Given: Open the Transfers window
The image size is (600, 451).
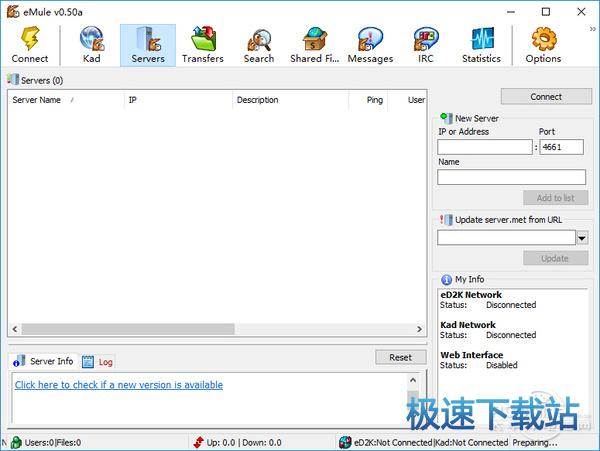Looking at the screenshot, I should tap(203, 45).
